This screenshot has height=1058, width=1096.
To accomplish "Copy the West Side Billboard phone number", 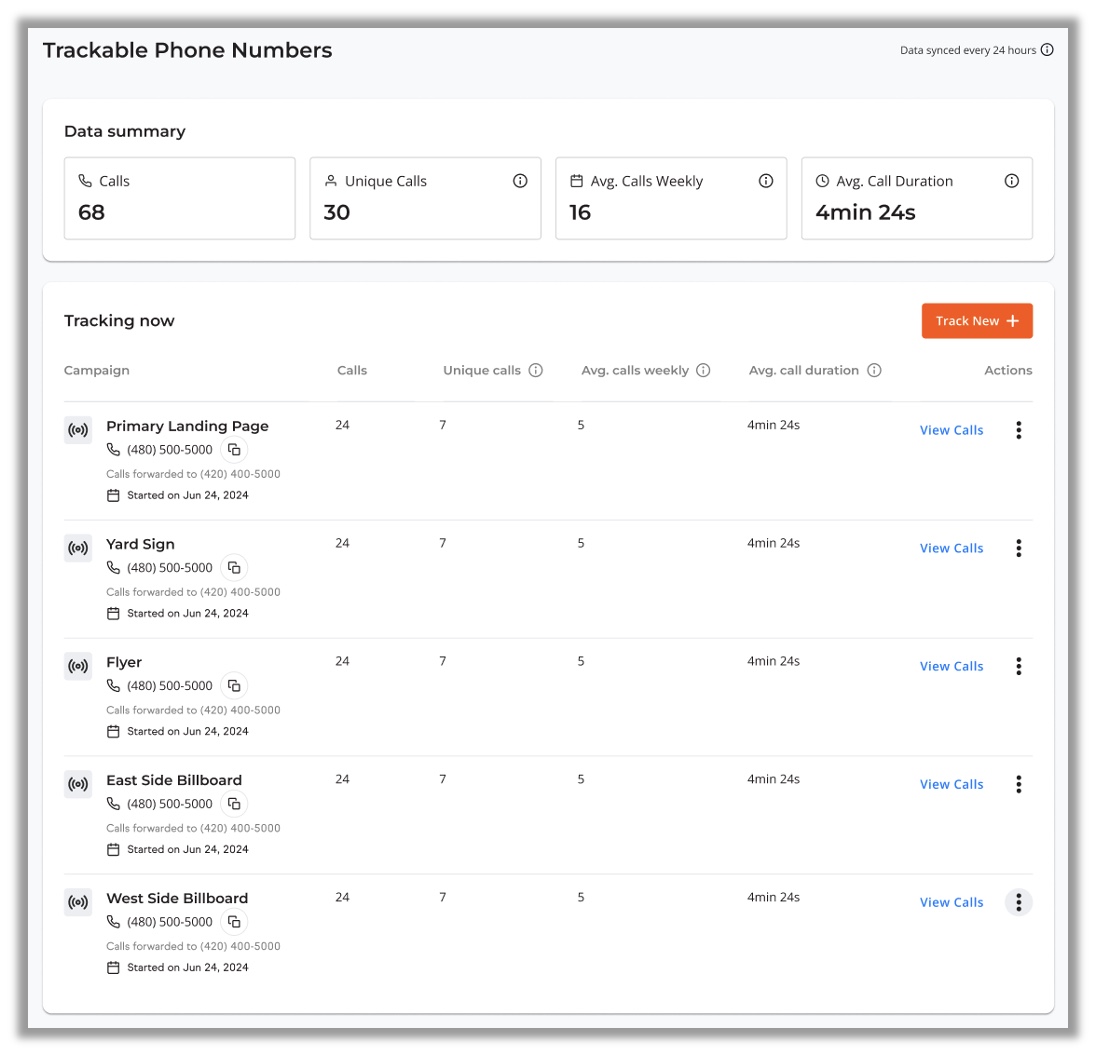I will (234, 922).
